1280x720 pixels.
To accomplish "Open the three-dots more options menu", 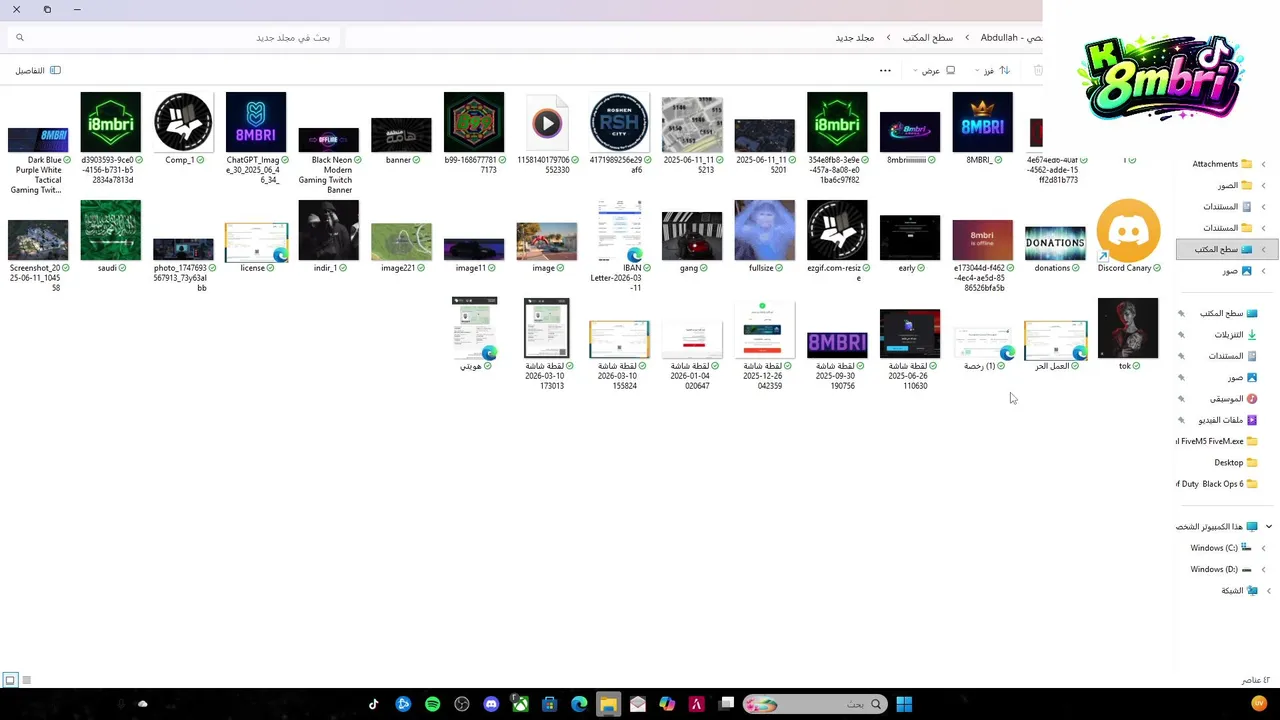I will (885, 70).
